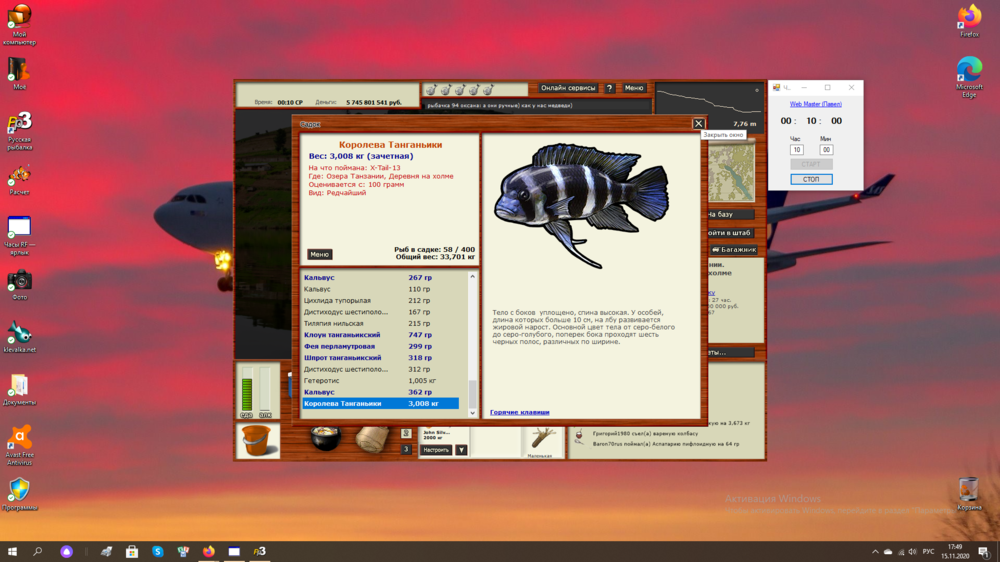Open Microsoft Edge desktop shortcut

pyautogui.click(x=969, y=77)
